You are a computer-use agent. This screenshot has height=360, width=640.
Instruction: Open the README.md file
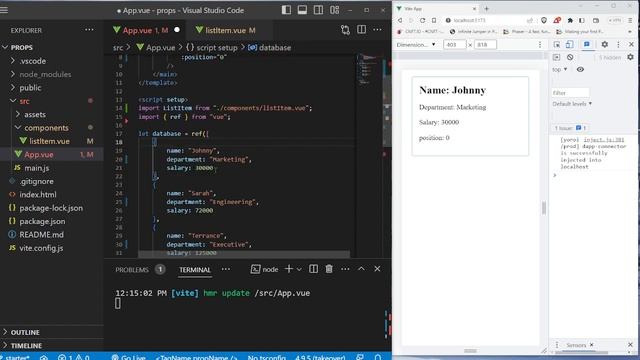tap(52, 235)
